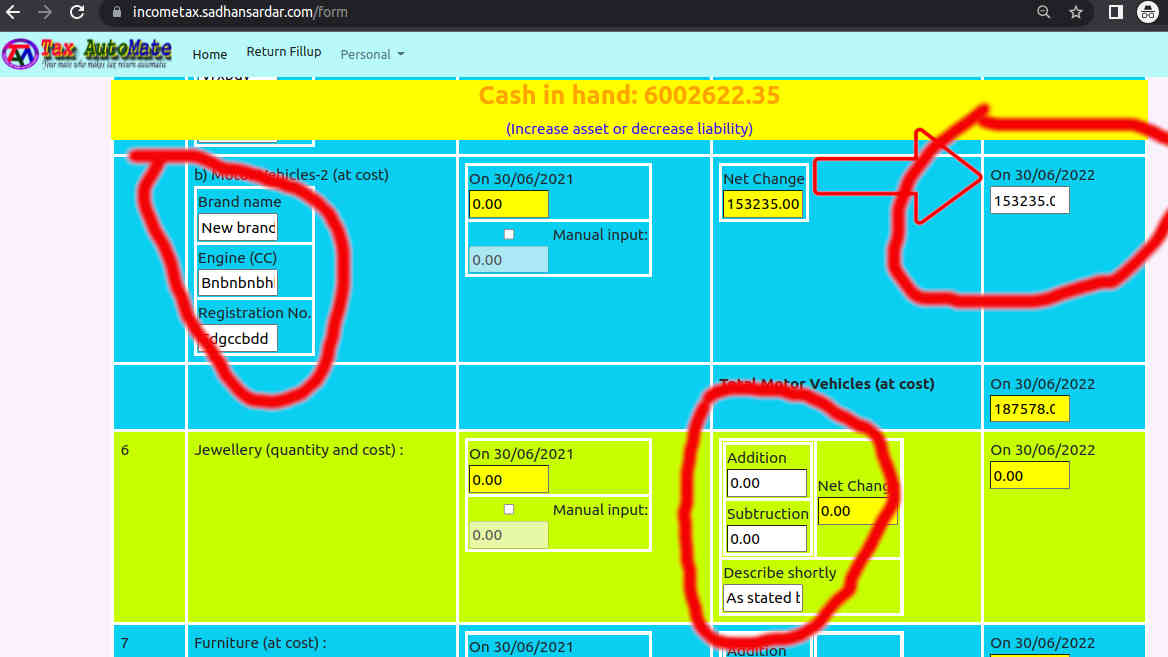Open the Return Fillup menu item
This screenshot has width=1168, height=657.
[284, 52]
